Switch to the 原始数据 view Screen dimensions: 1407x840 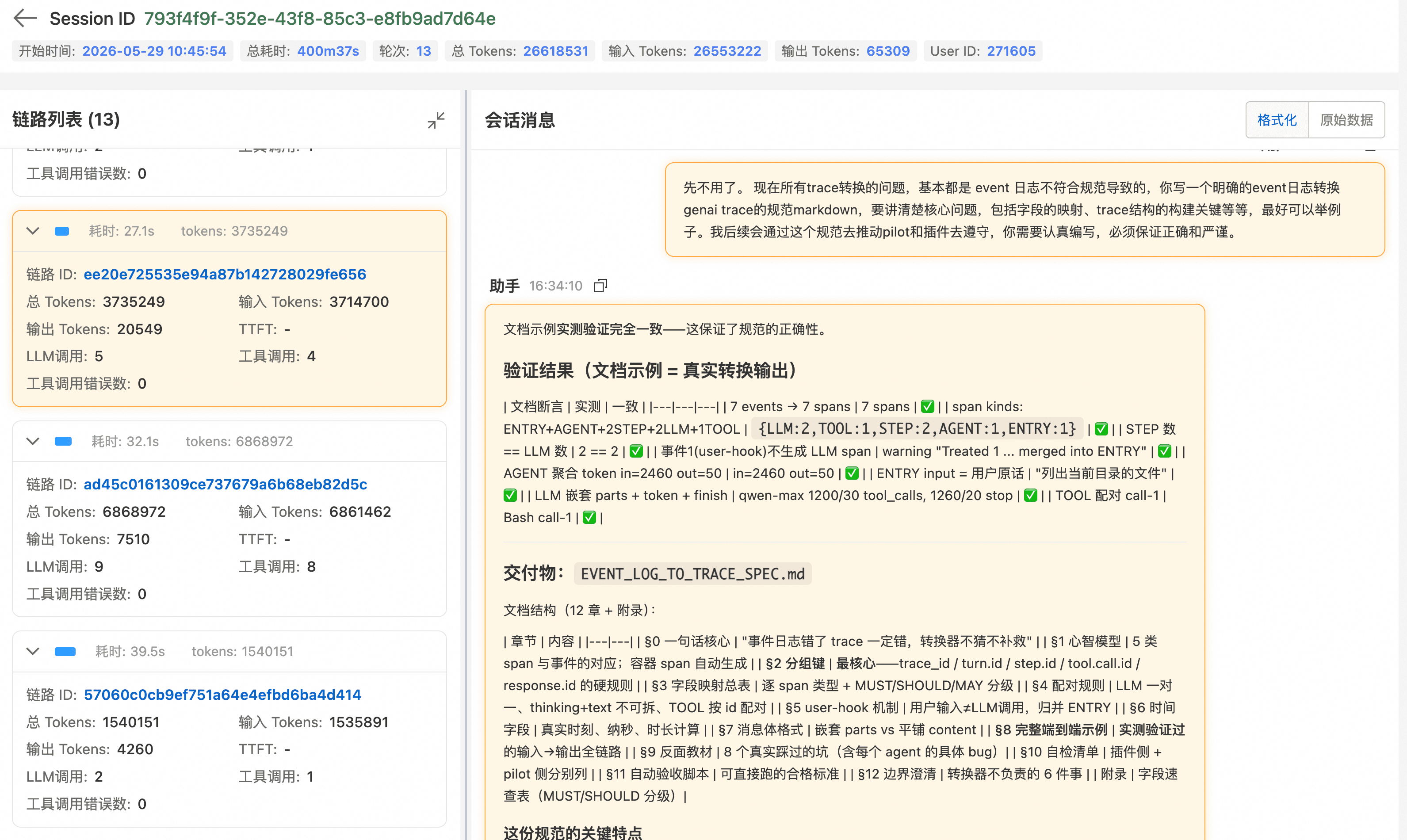pos(1346,120)
